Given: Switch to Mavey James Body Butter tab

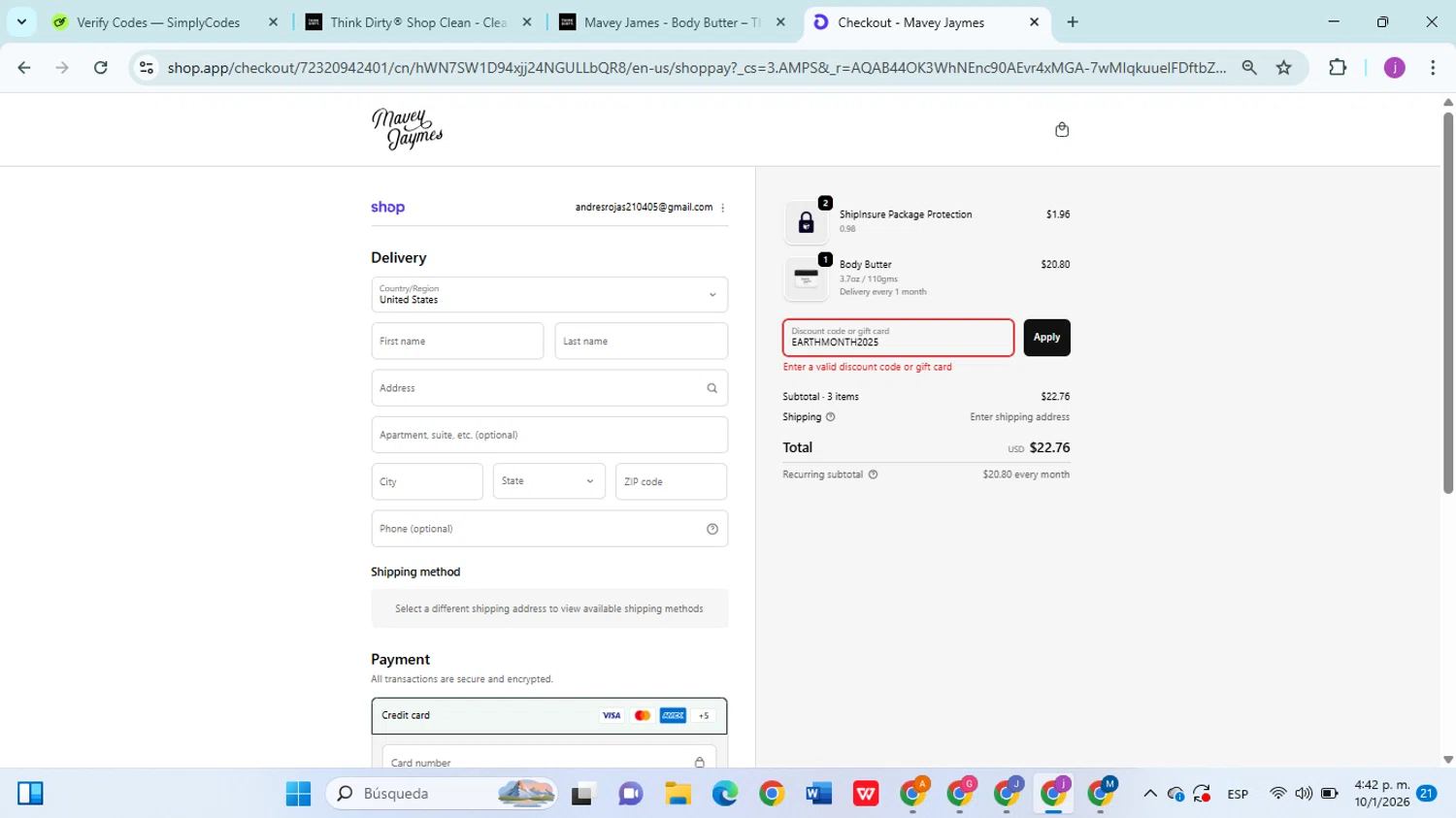Looking at the screenshot, I should coord(672,21).
